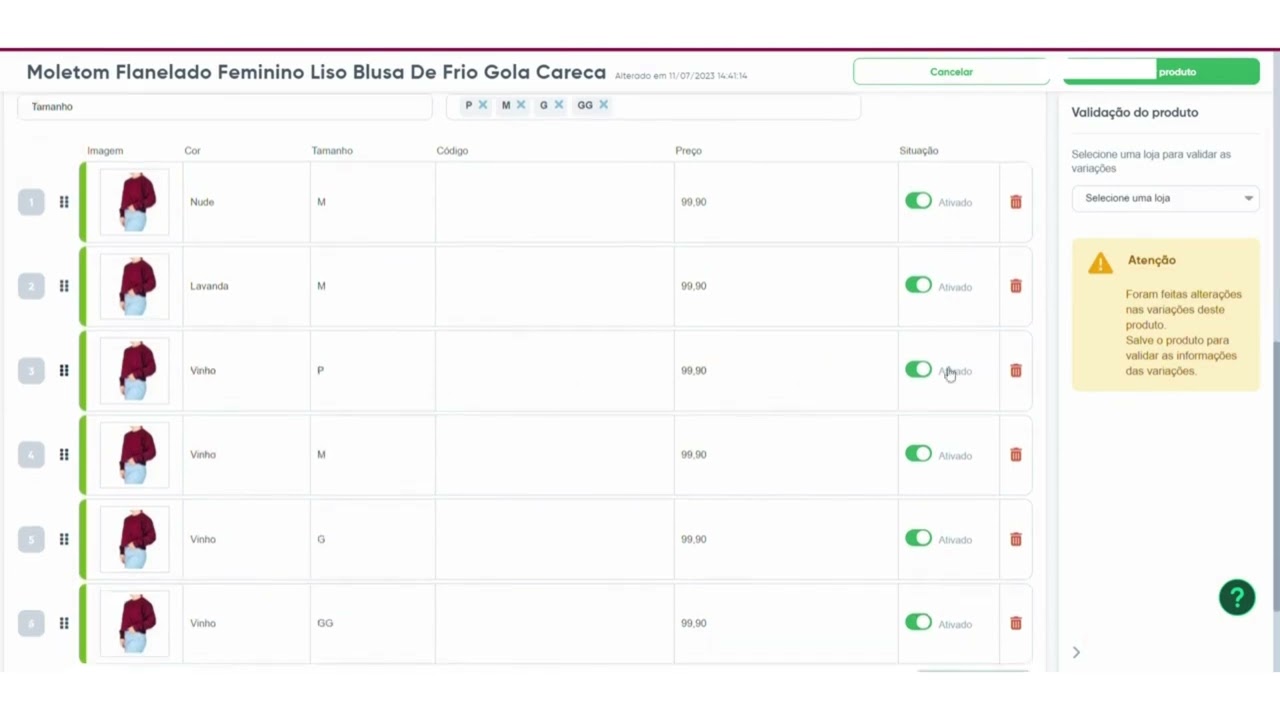Remove the GG size filter chip
The image size is (1280, 720).
tap(603, 104)
